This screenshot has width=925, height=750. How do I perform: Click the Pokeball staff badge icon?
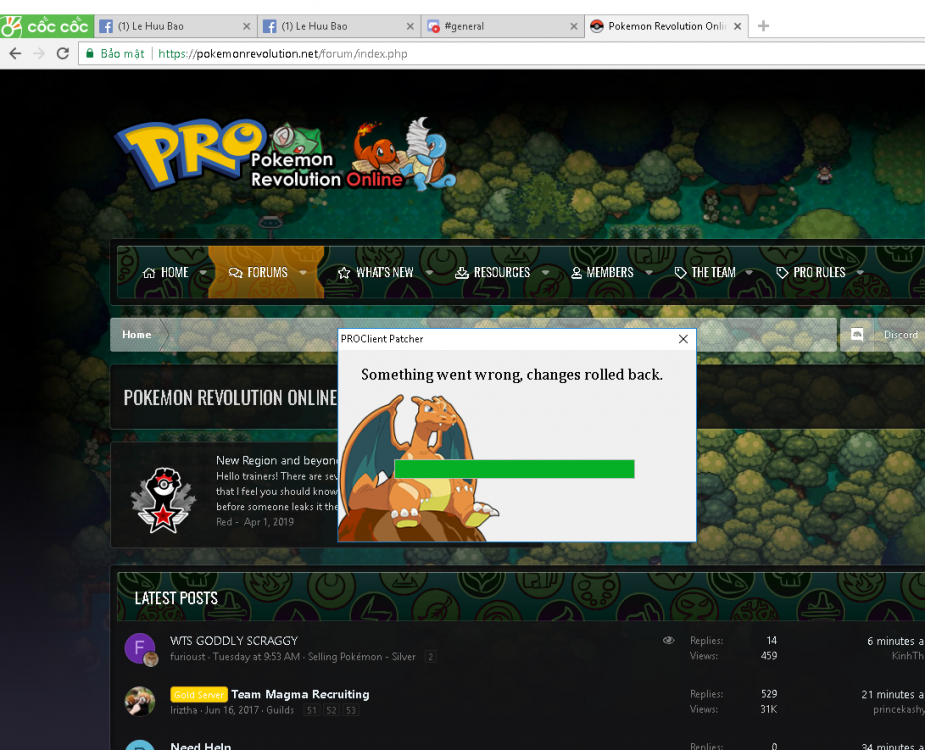164,497
